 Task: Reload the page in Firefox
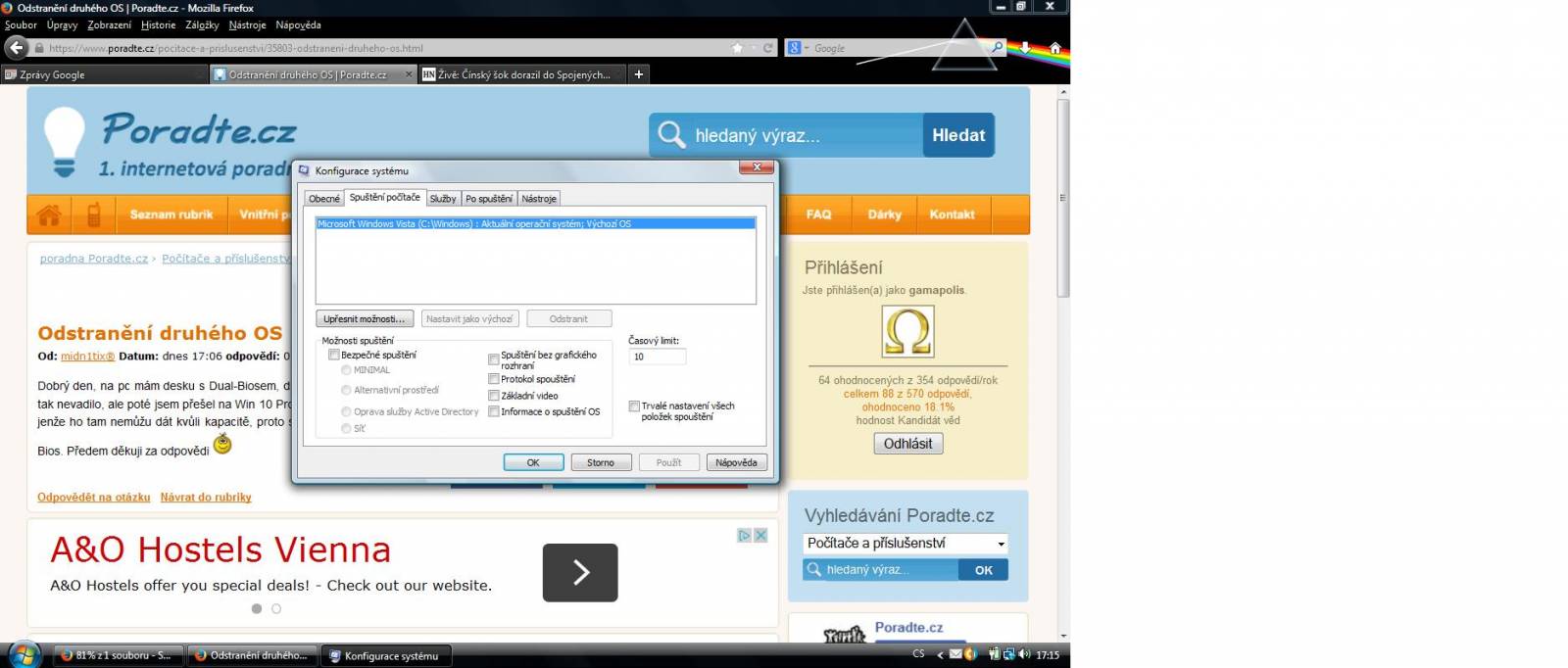pyautogui.click(x=768, y=48)
